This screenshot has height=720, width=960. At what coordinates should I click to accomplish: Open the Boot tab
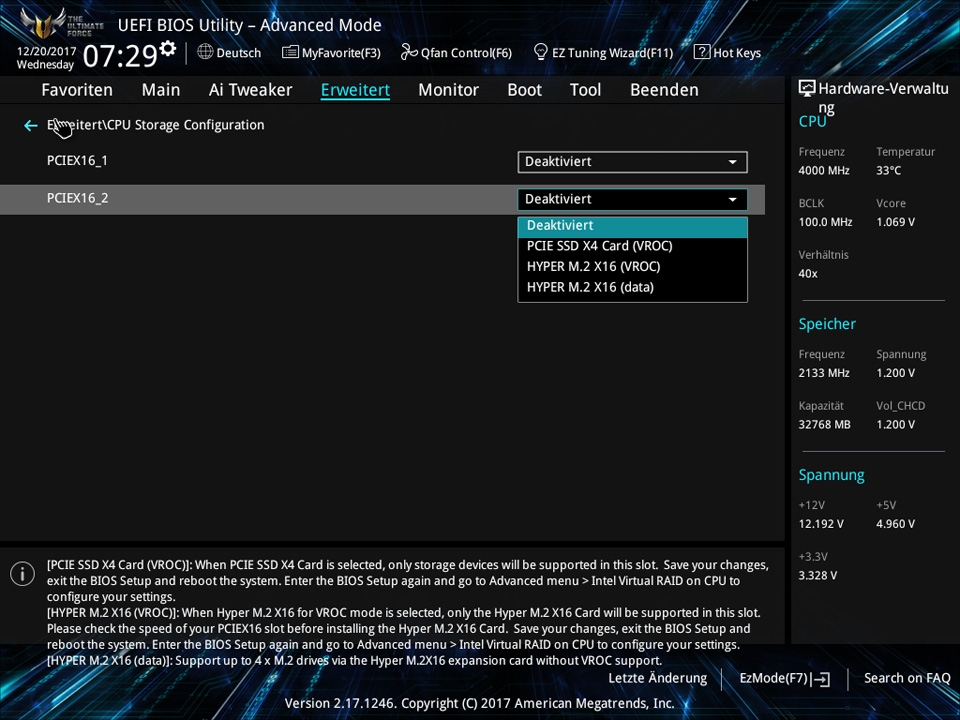coord(525,90)
